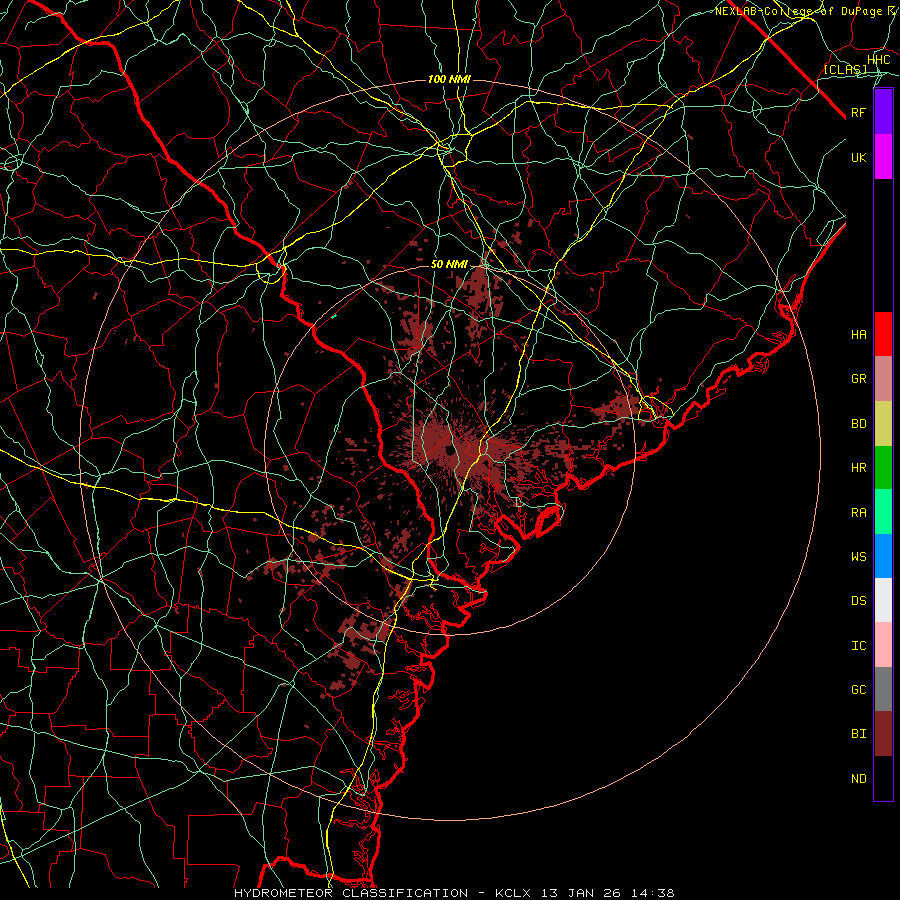Image resolution: width=900 pixels, height=900 pixels.
Task: Click the 14:38 time stamp
Action: coord(654,893)
